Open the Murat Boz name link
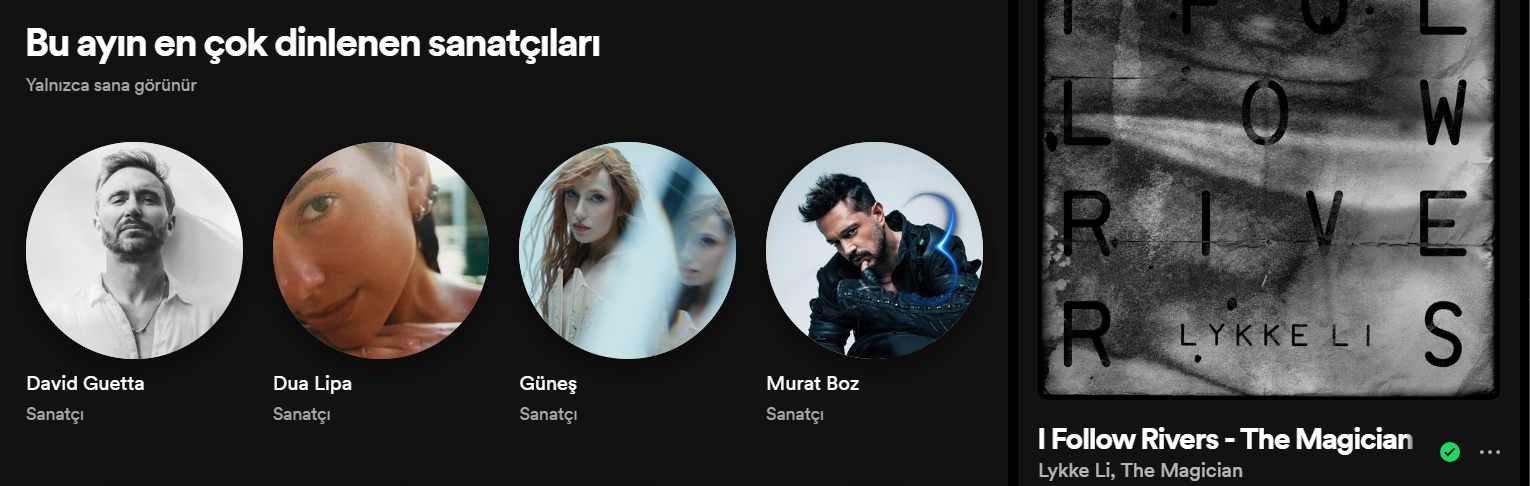Screen dimensions: 1530x486 tap(813, 383)
